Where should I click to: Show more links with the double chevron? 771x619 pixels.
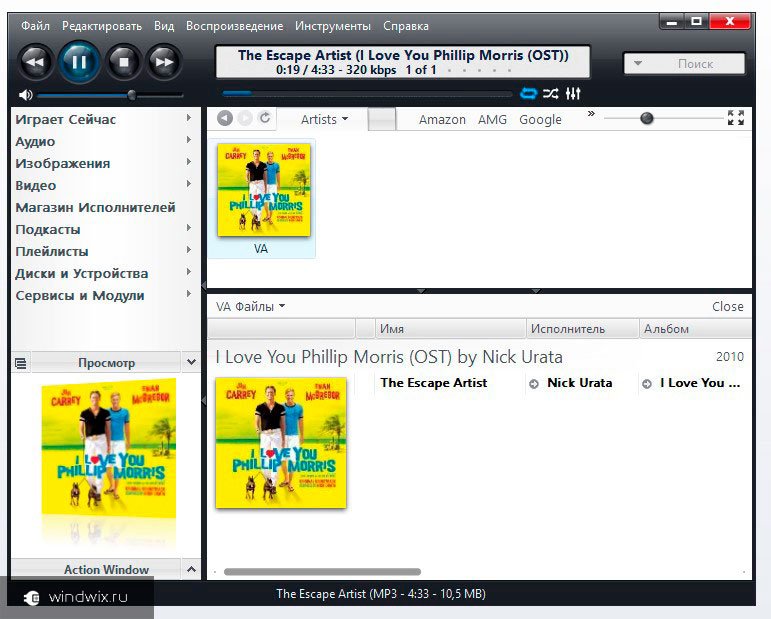[x=591, y=114]
